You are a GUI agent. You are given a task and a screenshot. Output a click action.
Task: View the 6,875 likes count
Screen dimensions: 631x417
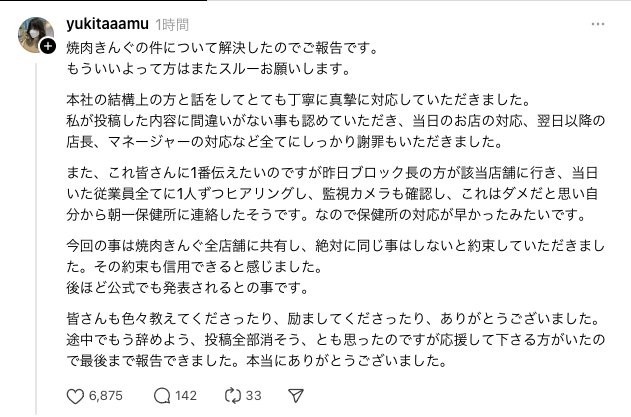tap(105, 395)
